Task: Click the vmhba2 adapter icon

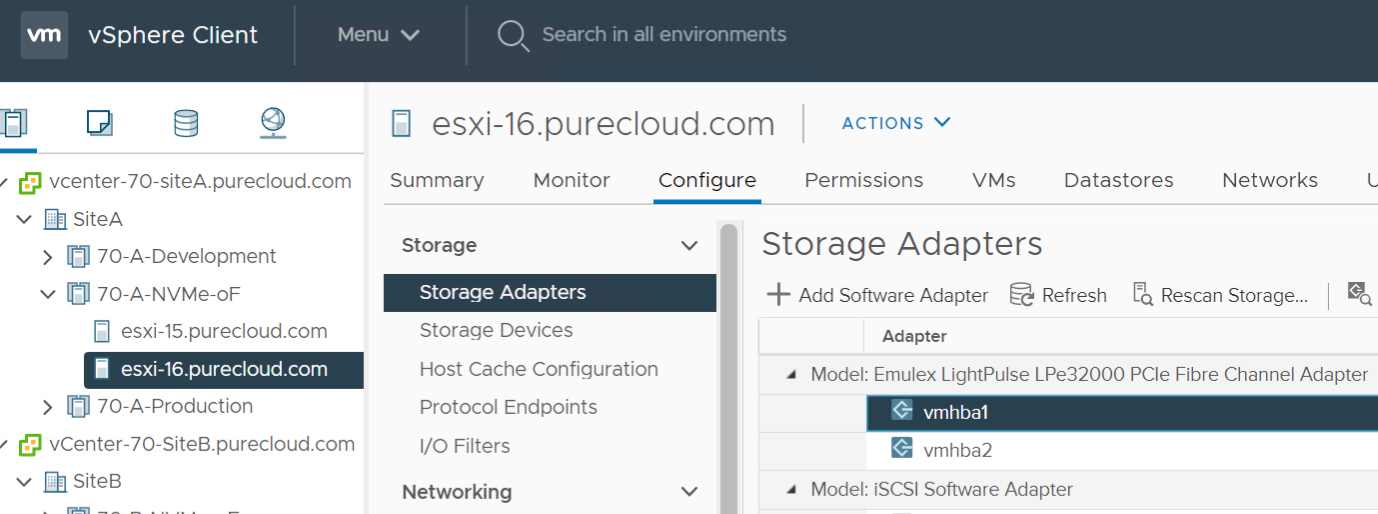Action: (901, 449)
